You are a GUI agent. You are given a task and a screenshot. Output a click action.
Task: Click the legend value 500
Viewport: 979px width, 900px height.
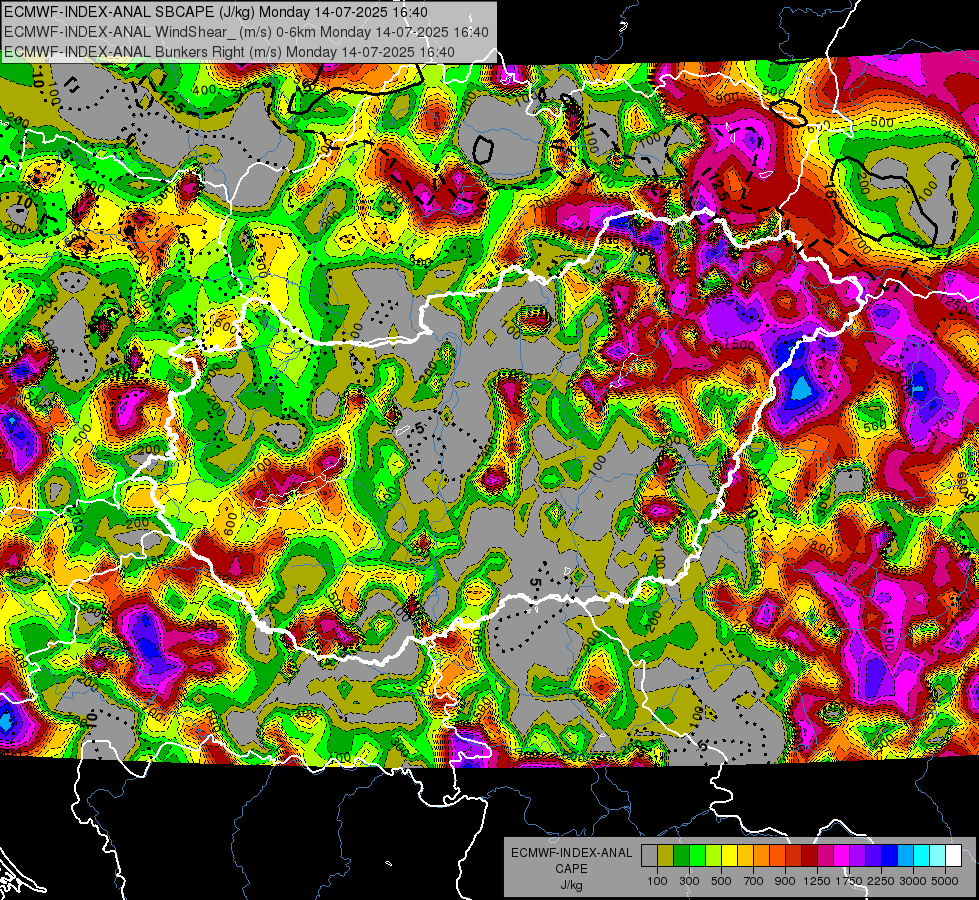(721, 881)
